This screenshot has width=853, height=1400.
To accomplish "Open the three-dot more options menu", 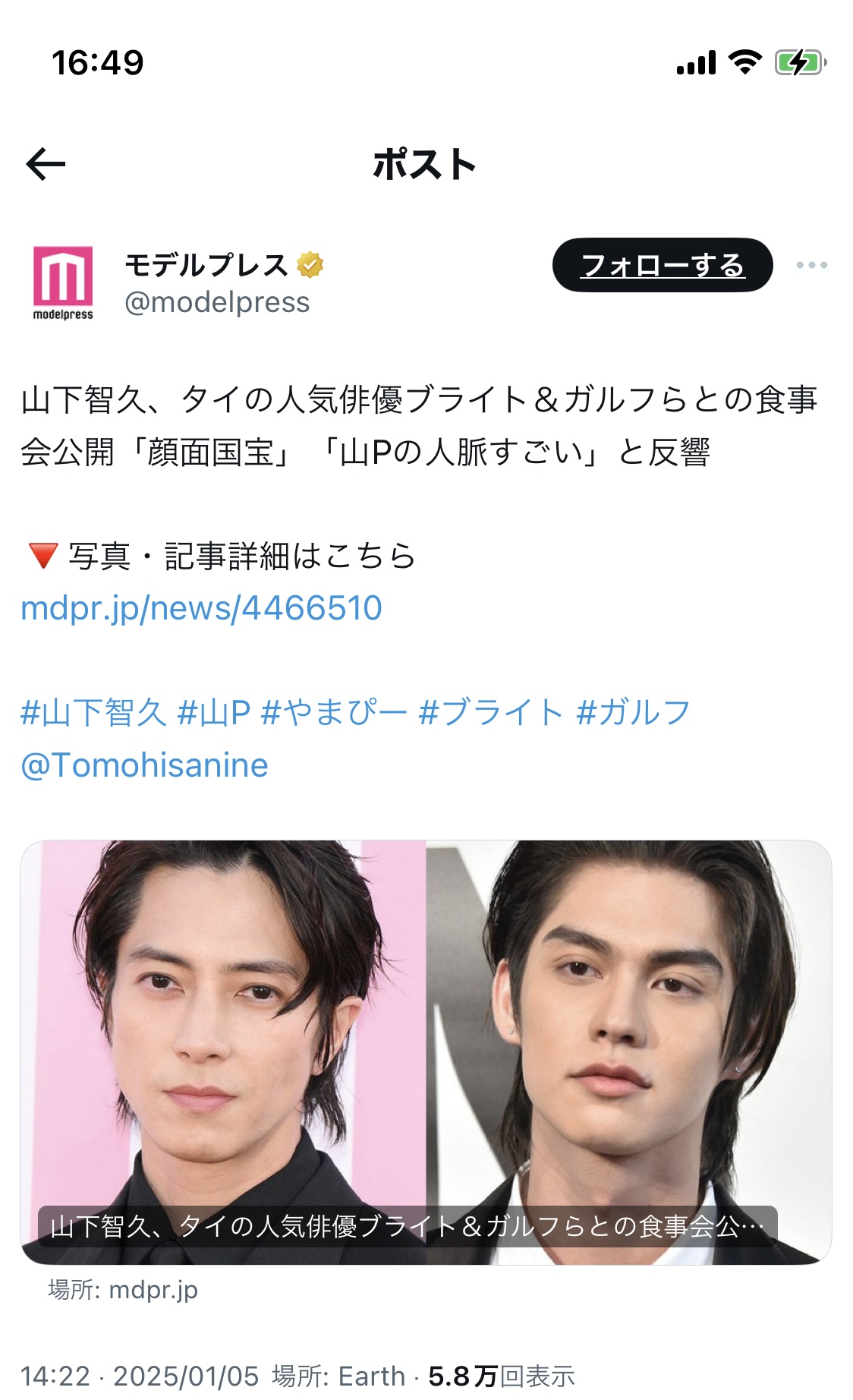I will 811,265.
